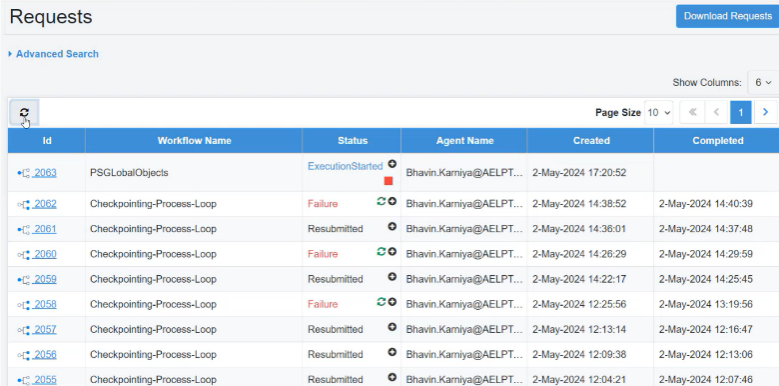Viewport: 779px width, 386px height.
Task: Select page 1 in pagination
Action: (x=740, y=112)
